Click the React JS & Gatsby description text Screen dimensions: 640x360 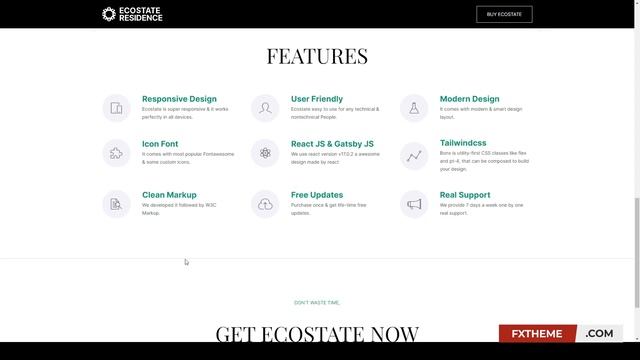(x=335, y=158)
